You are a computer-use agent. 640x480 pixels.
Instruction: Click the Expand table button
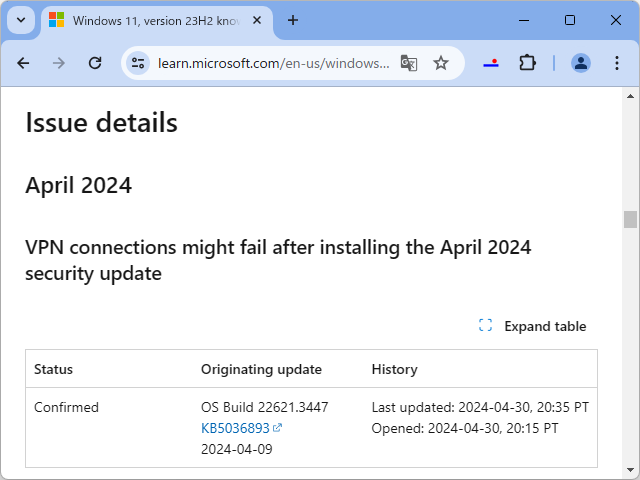pos(533,326)
